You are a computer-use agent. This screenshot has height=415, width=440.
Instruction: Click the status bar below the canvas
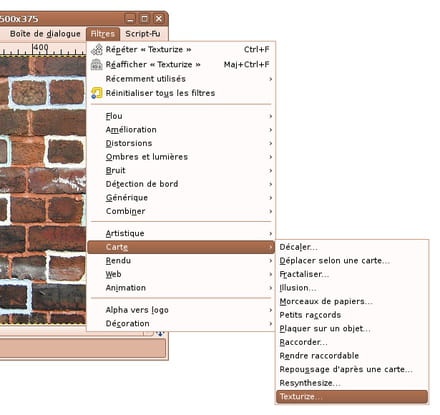coord(82,348)
